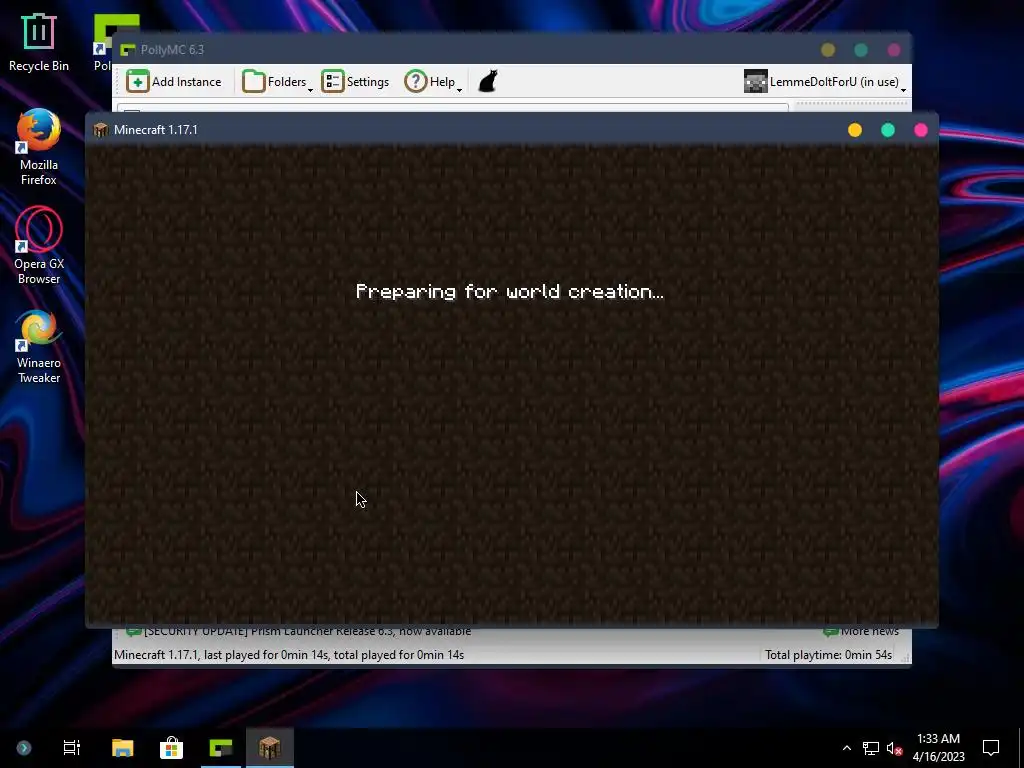The width and height of the screenshot is (1024, 768).
Task: Click the LemmeDoItForU account avatar
Action: pos(756,82)
